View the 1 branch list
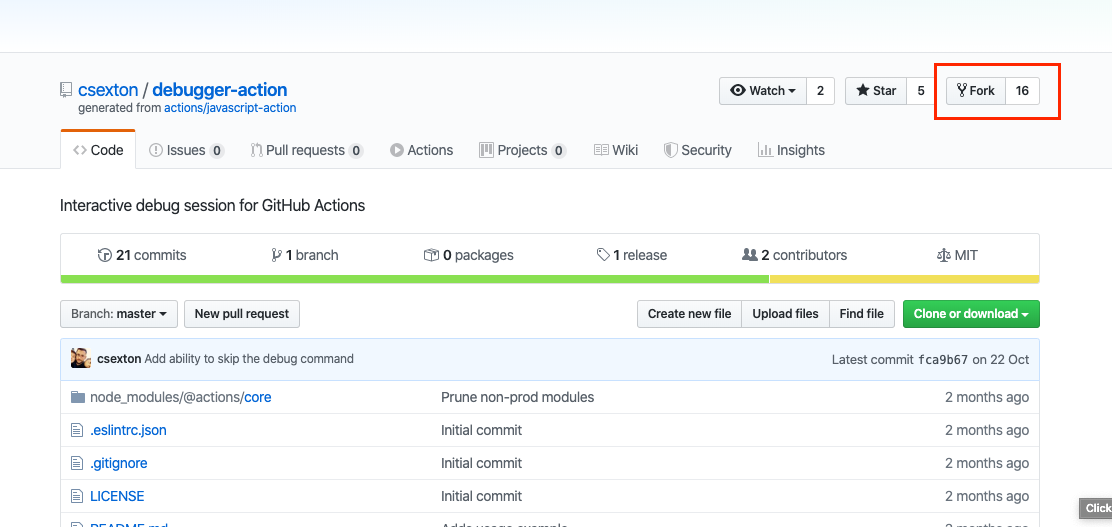1112x527 pixels. [x=305, y=255]
